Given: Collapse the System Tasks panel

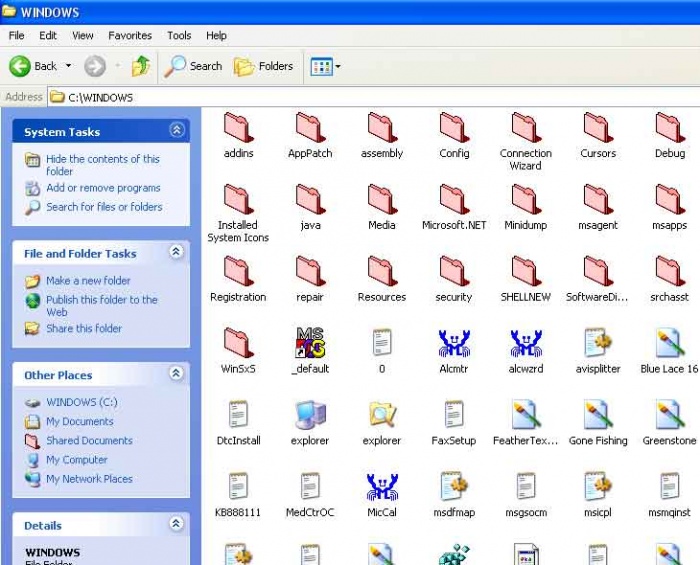Looking at the screenshot, I should (x=177, y=130).
